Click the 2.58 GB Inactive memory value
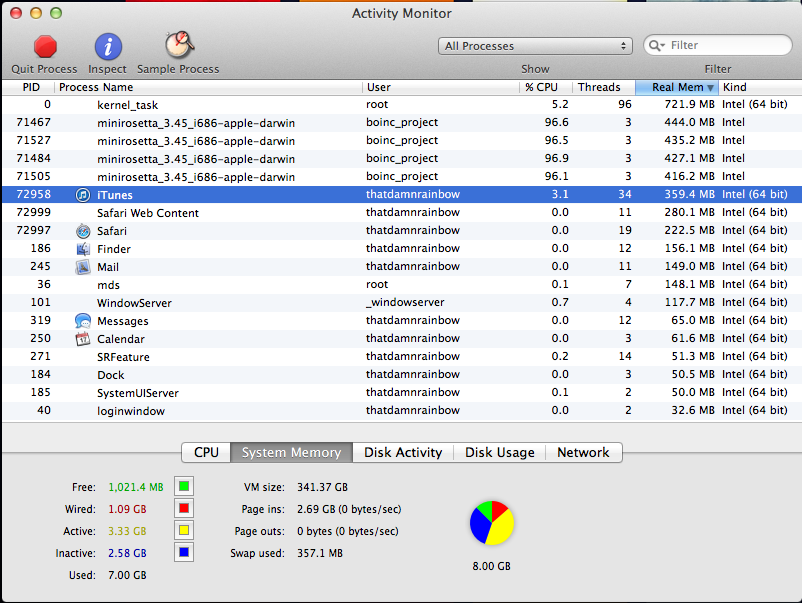 tap(127, 553)
